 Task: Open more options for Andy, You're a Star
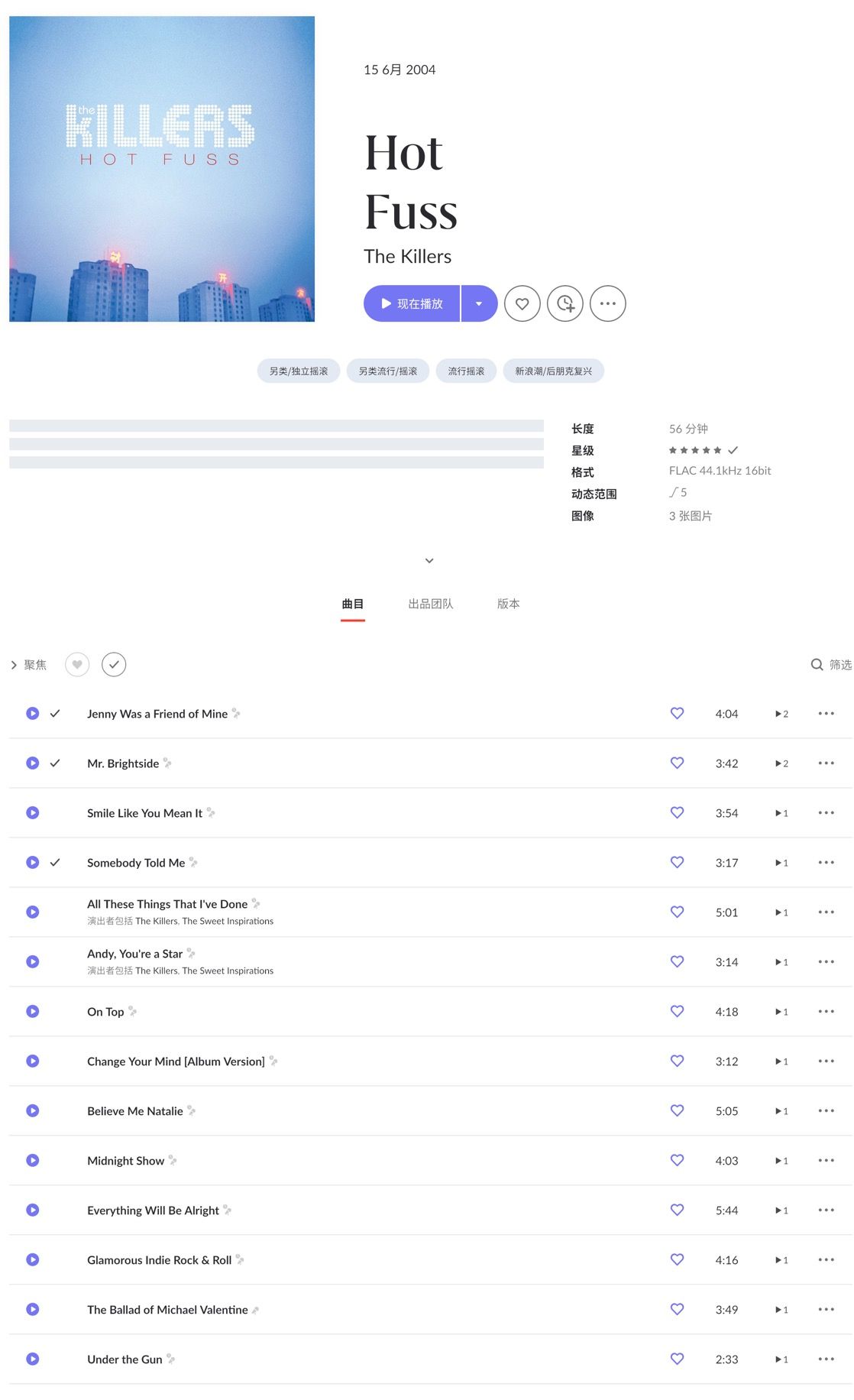pyautogui.click(x=826, y=961)
